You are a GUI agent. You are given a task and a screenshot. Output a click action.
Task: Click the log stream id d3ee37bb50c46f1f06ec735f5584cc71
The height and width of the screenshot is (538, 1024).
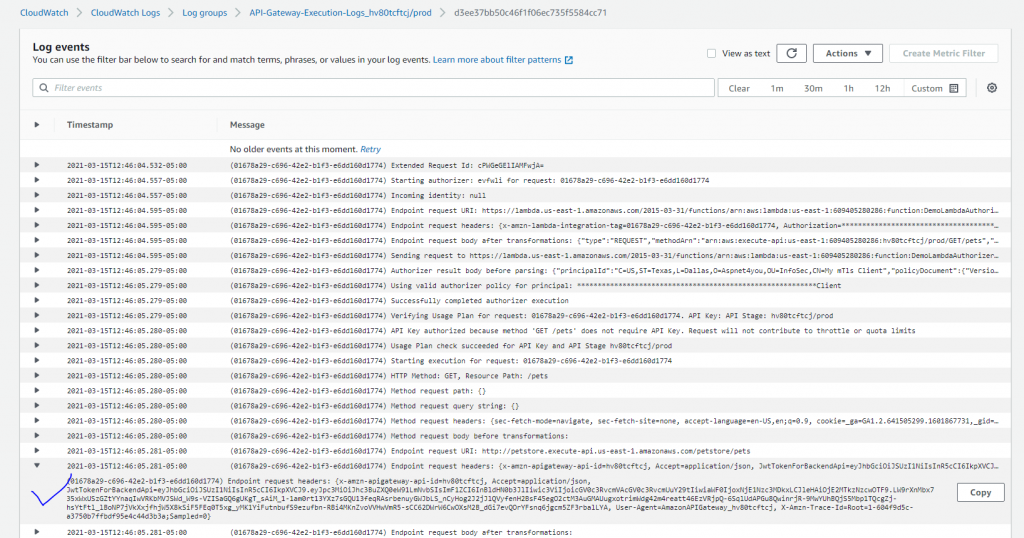pyautogui.click(x=530, y=12)
